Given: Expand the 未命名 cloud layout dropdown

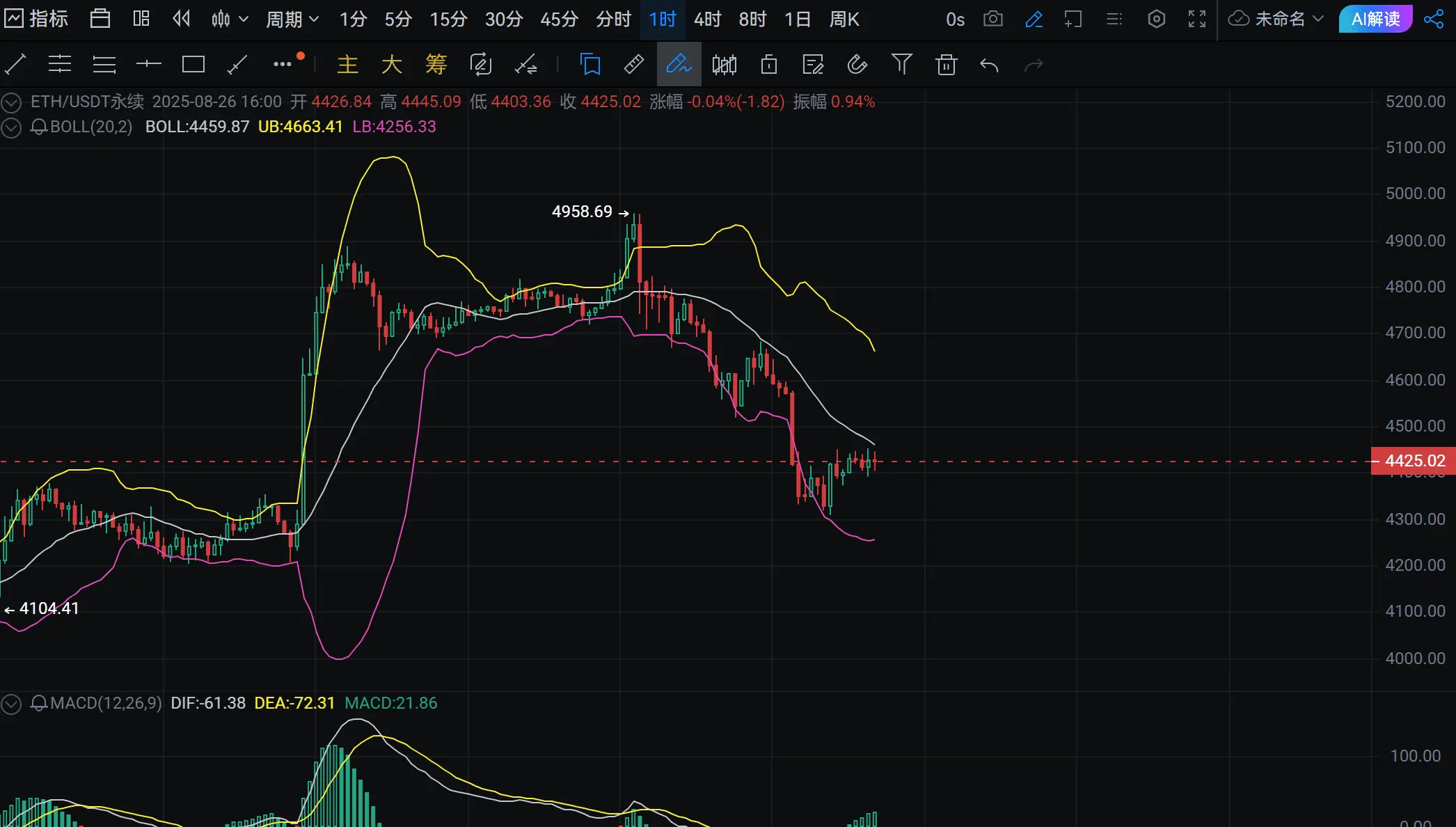Looking at the screenshot, I should [x=1275, y=19].
